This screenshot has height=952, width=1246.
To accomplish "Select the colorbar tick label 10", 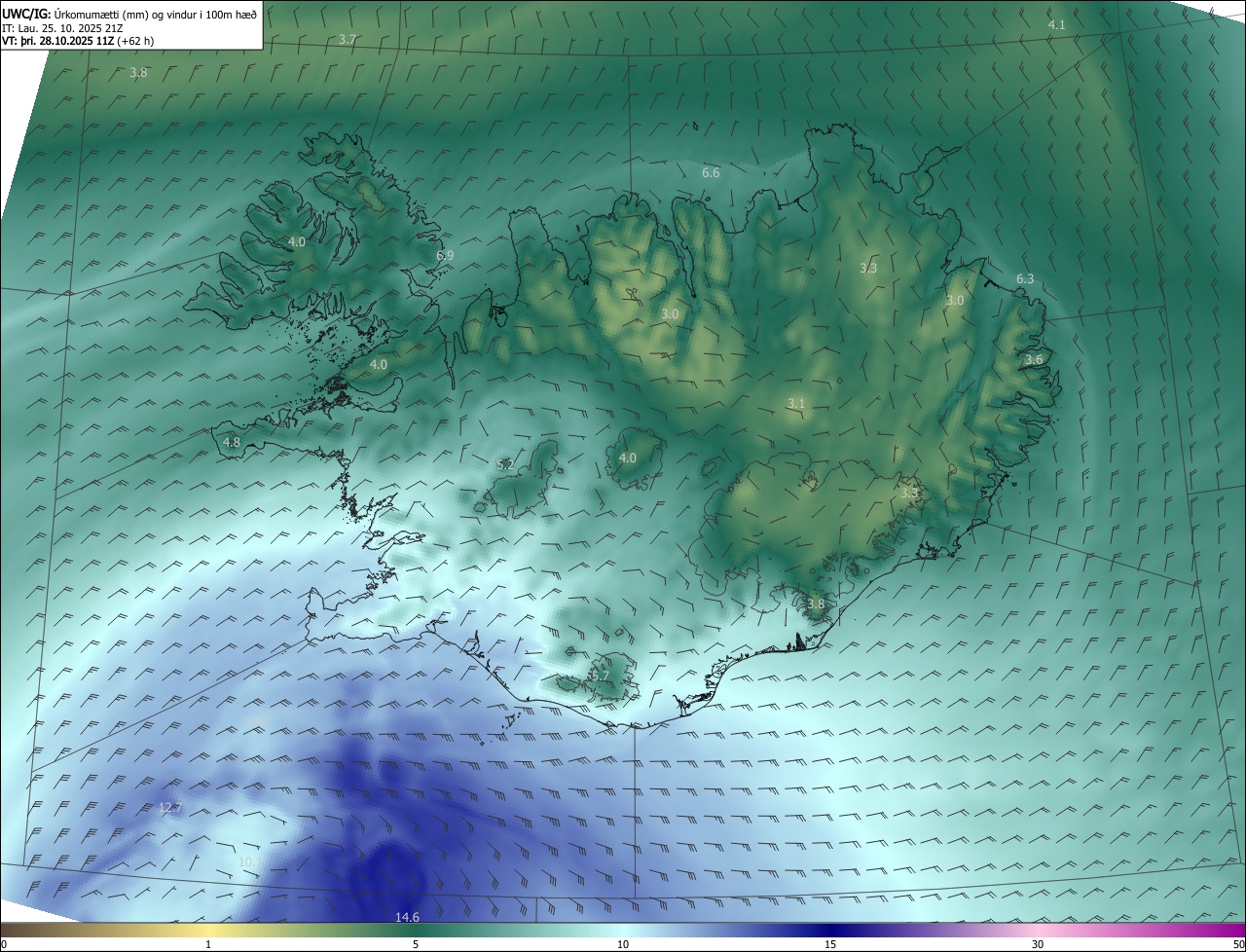I will (623, 944).
